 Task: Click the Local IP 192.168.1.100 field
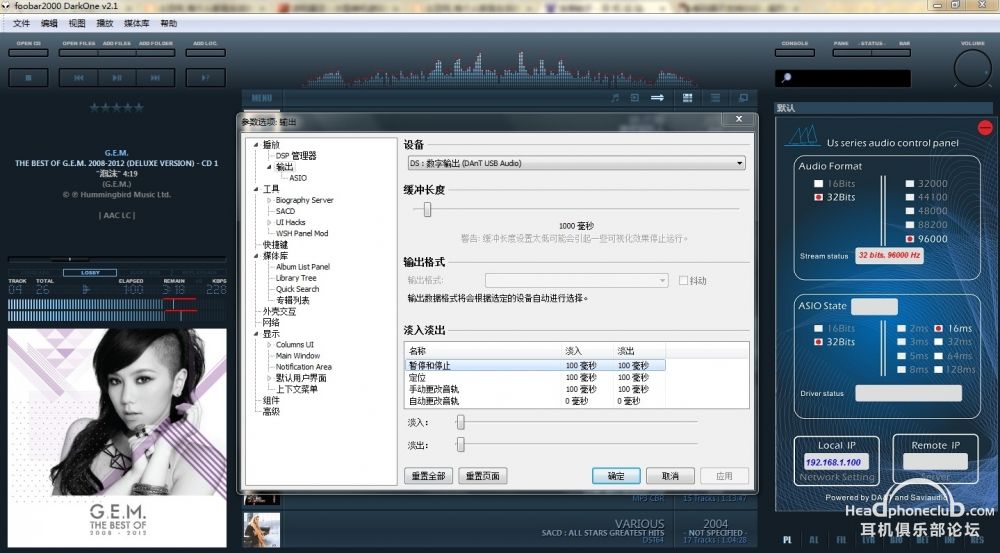tap(836, 462)
